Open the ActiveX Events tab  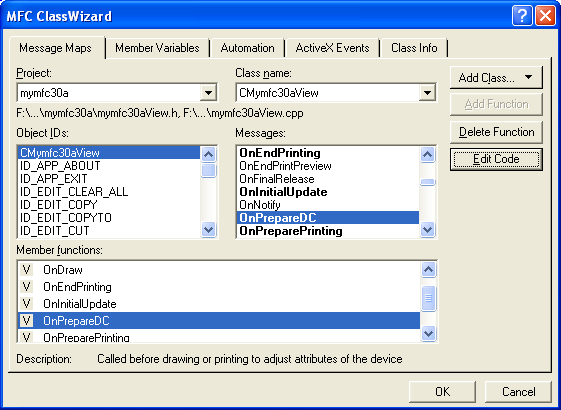(332, 48)
